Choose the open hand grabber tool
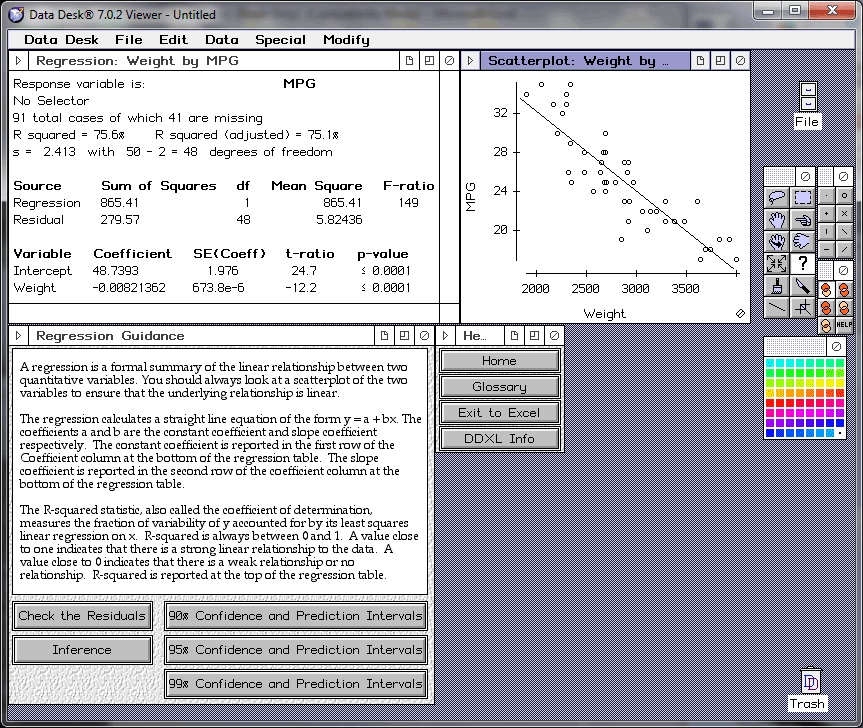 (x=777, y=219)
